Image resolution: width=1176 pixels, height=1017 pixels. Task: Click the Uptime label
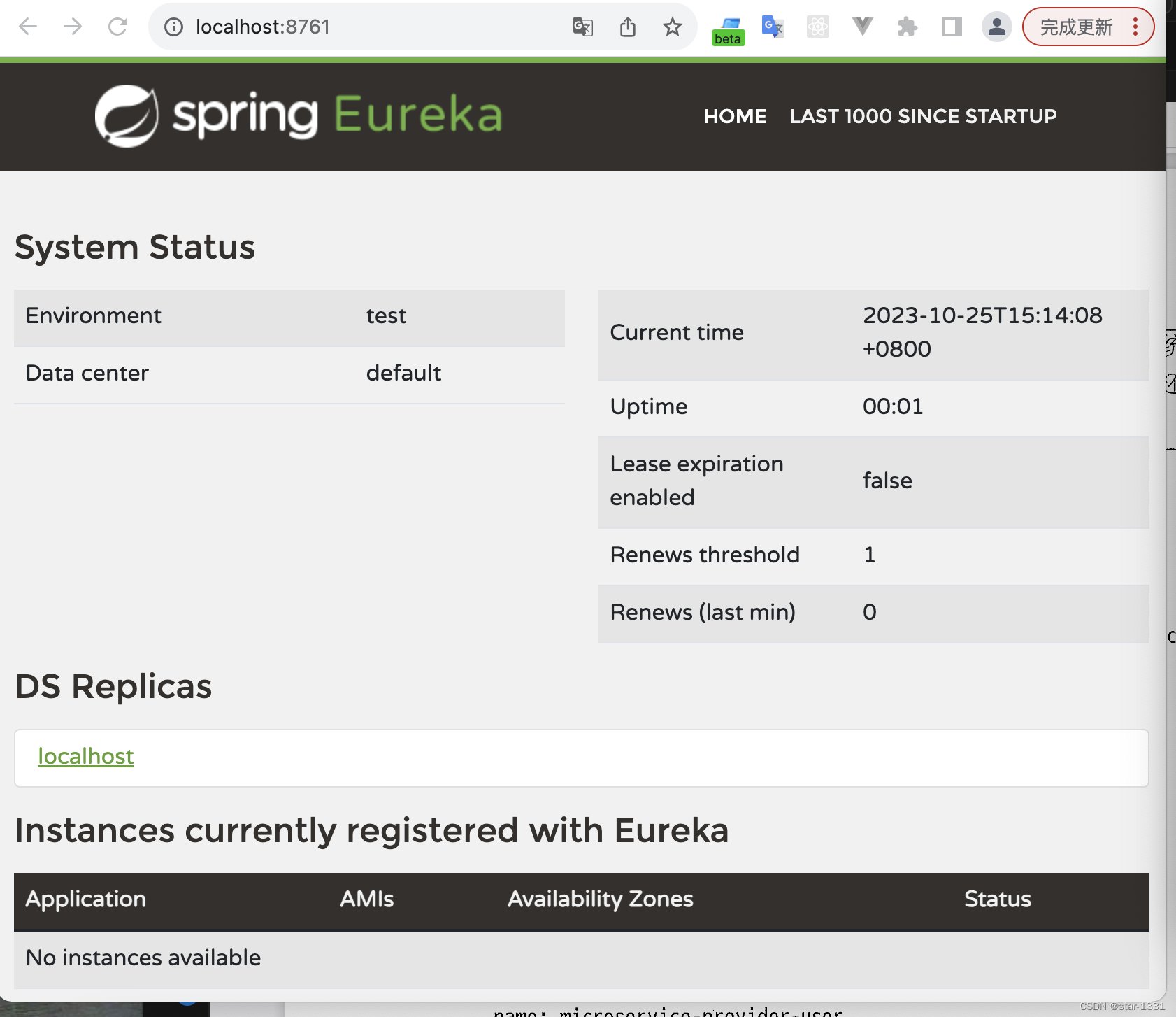tap(649, 407)
